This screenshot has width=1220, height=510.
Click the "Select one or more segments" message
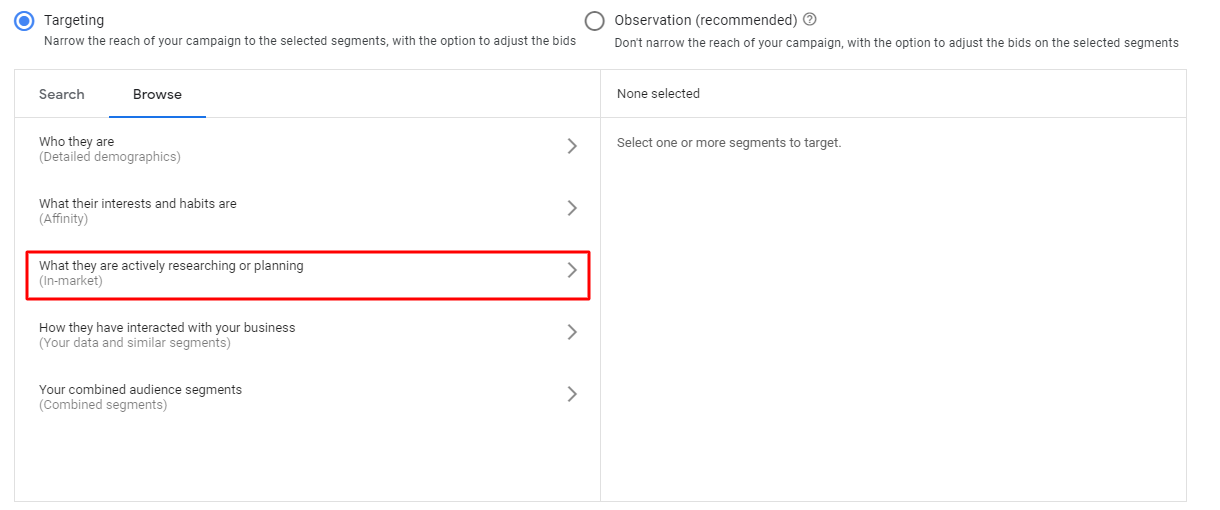point(729,143)
